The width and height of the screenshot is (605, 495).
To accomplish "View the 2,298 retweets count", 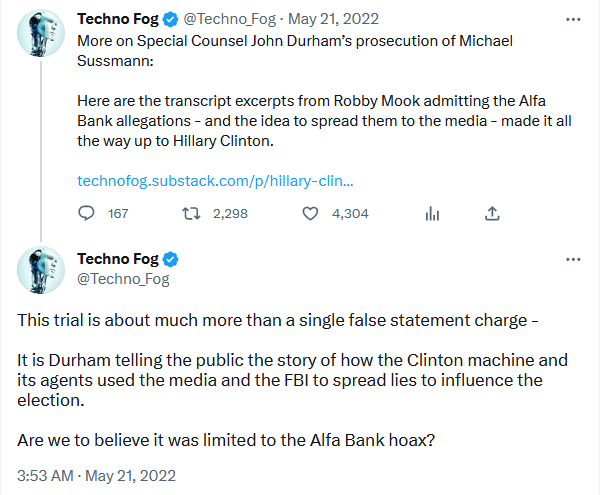I will pos(230,213).
